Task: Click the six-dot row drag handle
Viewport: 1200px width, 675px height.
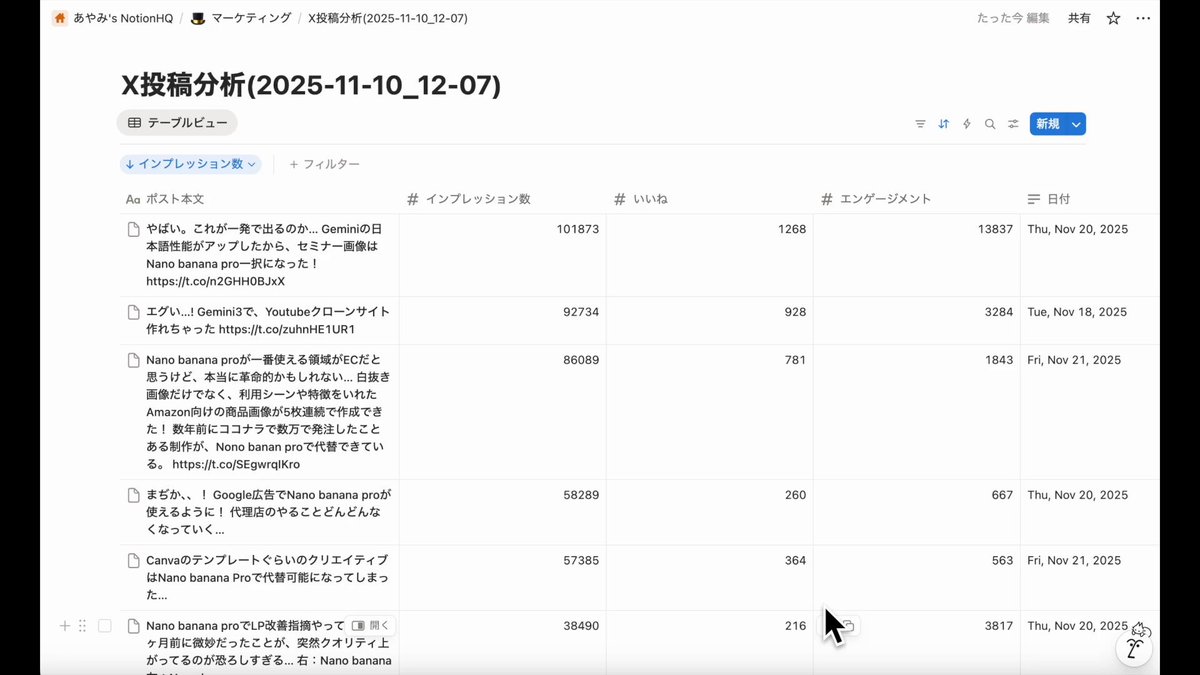Action: coord(82,626)
